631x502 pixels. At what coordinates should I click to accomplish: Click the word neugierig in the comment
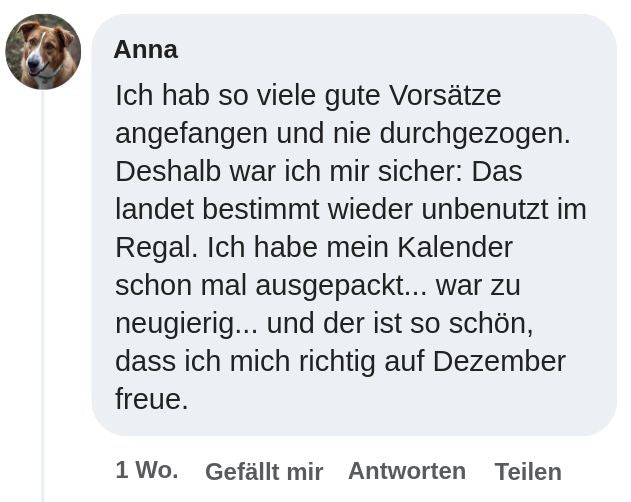pos(174,324)
